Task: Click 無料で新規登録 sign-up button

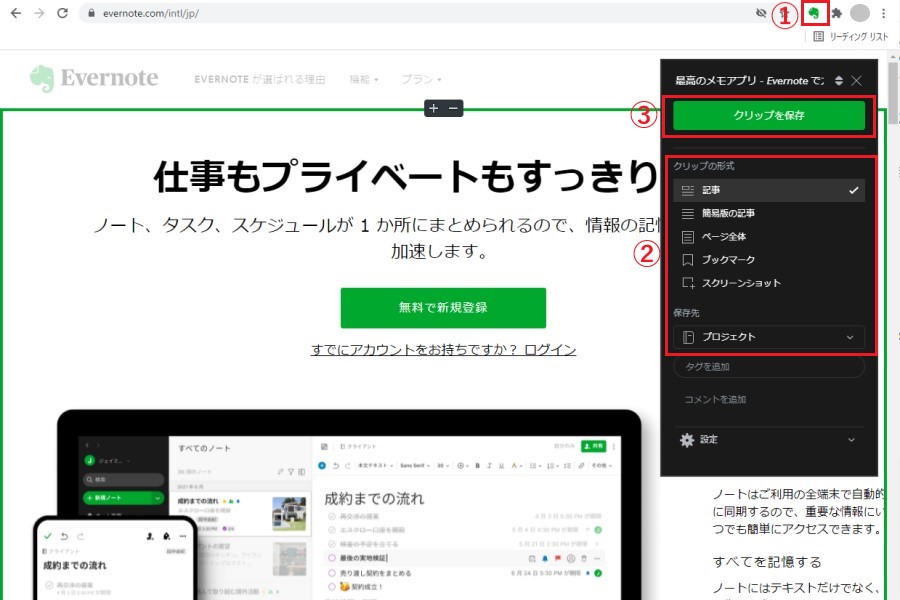Action: (443, 308)
